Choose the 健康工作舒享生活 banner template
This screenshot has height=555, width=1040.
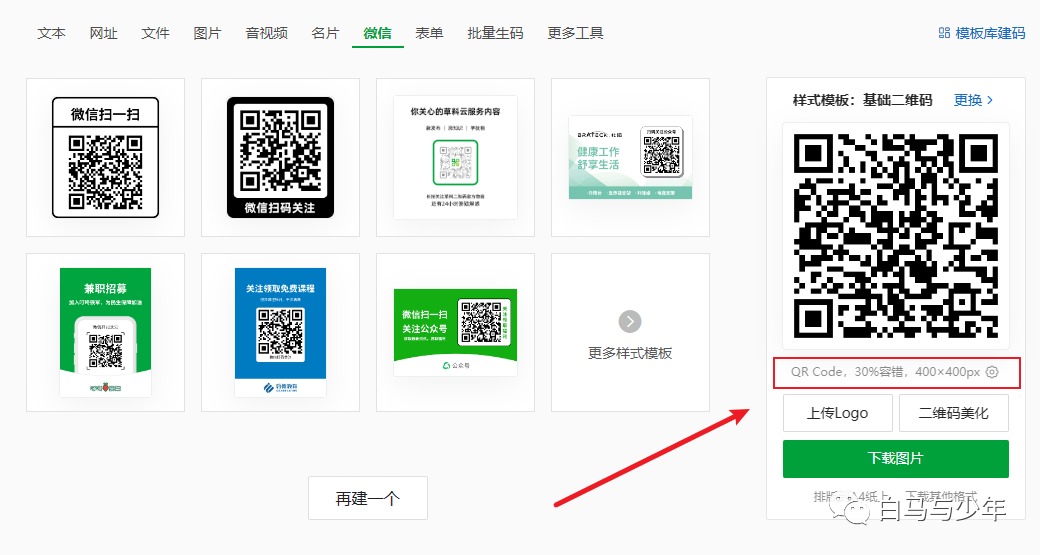[x=630, y=157]
